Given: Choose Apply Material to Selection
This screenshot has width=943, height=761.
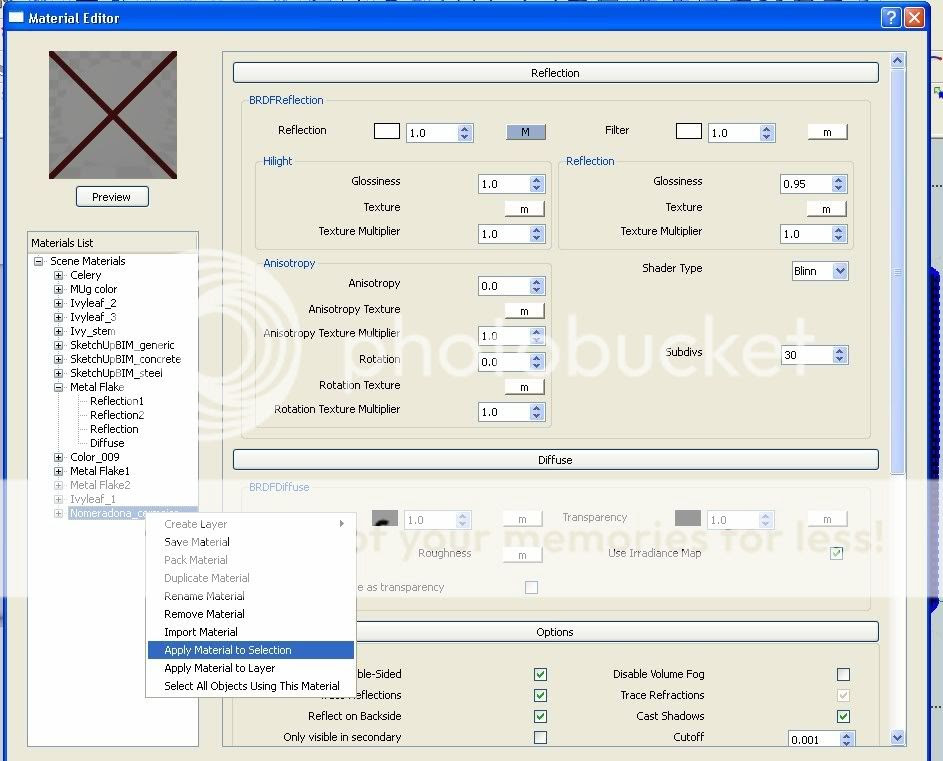Looking at the screenshot, I should pos(228,650).
